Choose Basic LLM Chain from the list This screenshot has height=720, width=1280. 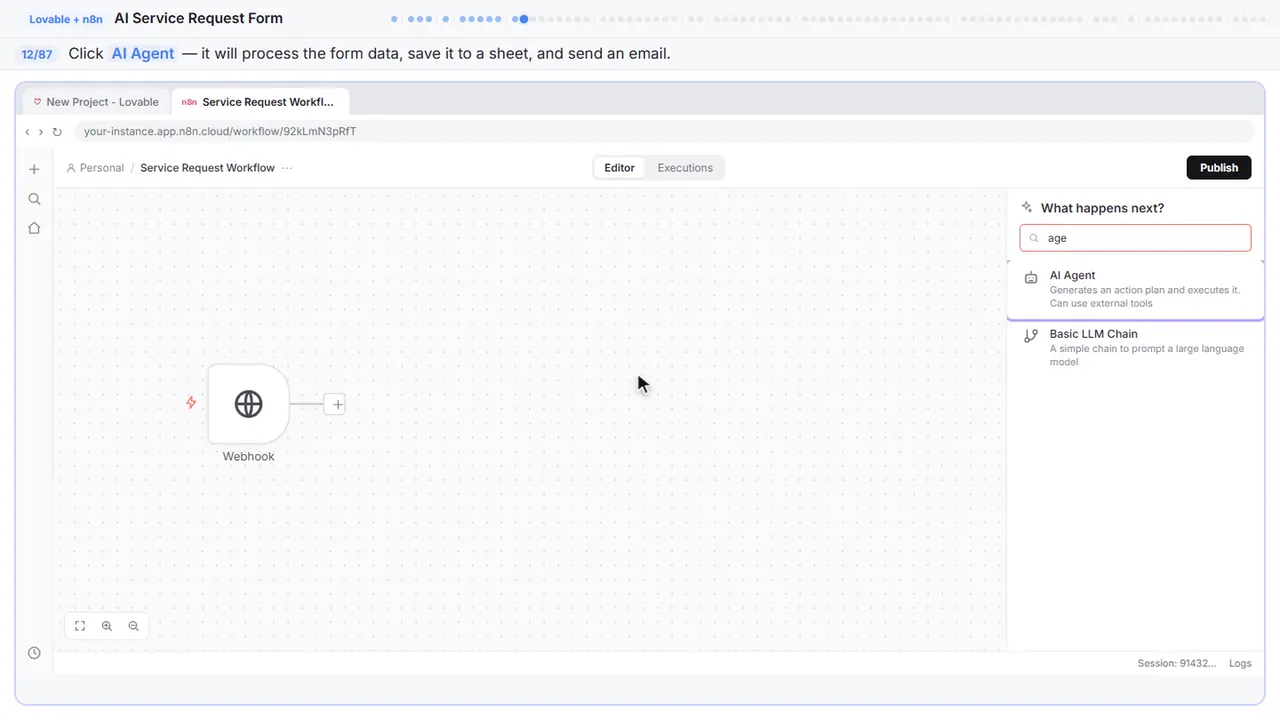point(1135,347)
